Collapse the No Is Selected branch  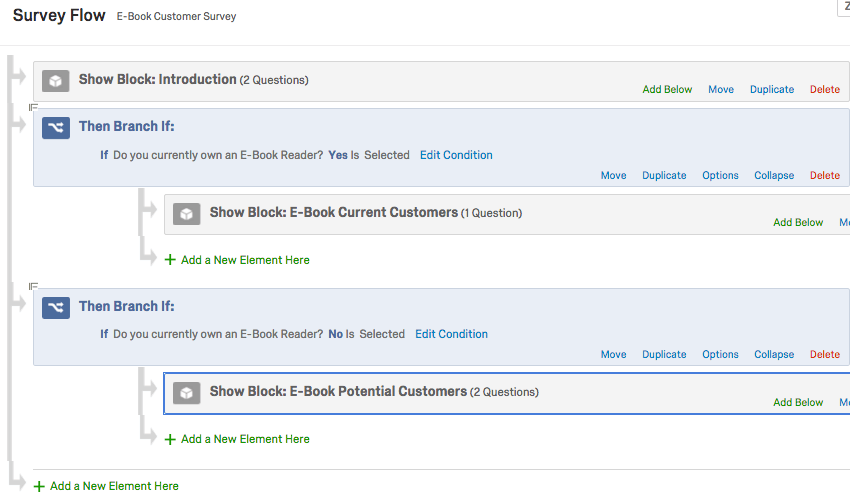point(774,355)
